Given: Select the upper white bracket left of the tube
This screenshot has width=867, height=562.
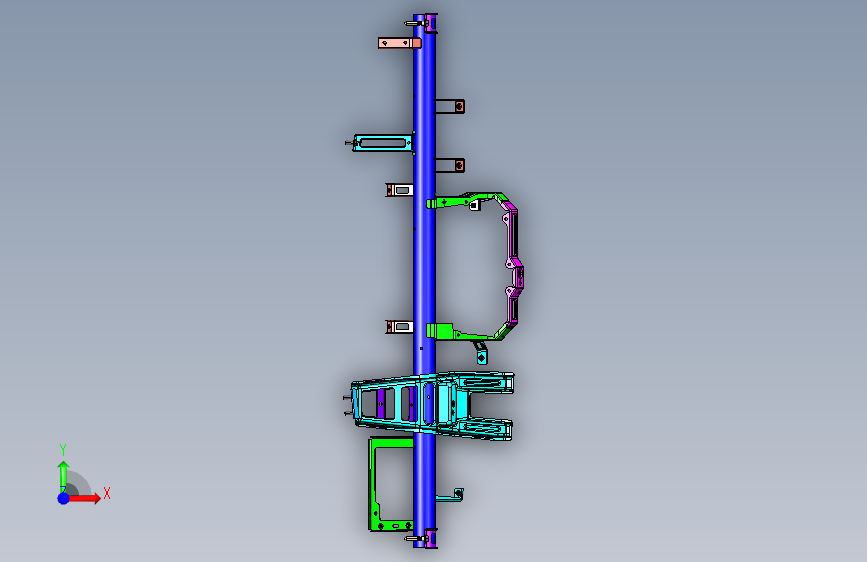Looking at the screenshot, I should point(399,190).
